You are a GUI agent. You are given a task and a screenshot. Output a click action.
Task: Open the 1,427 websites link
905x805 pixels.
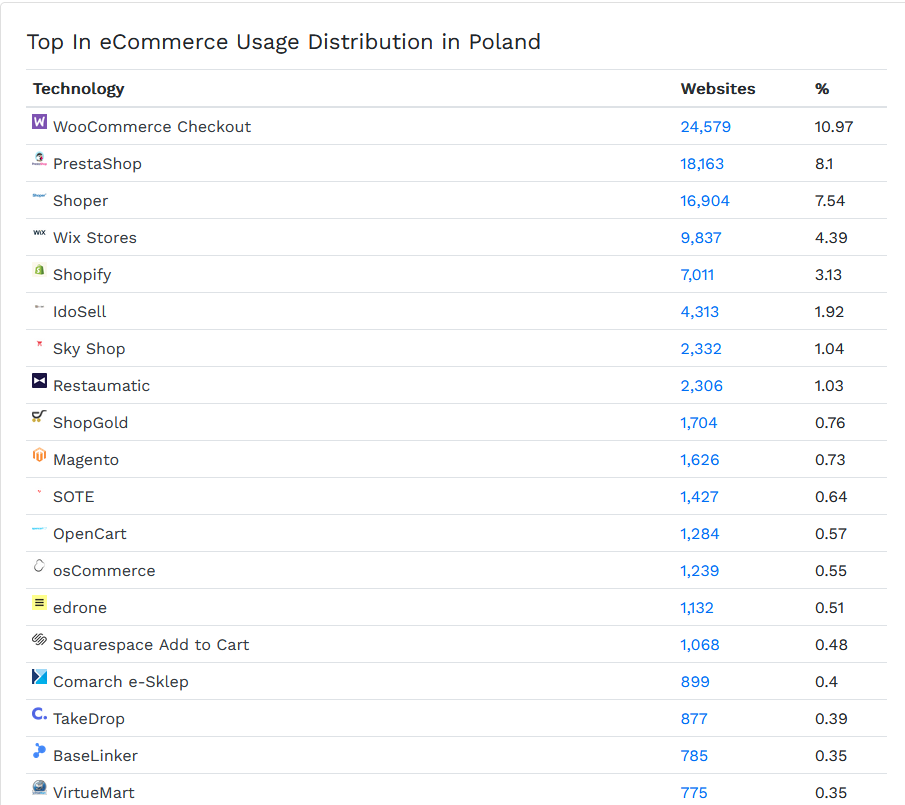click(700, 497)
